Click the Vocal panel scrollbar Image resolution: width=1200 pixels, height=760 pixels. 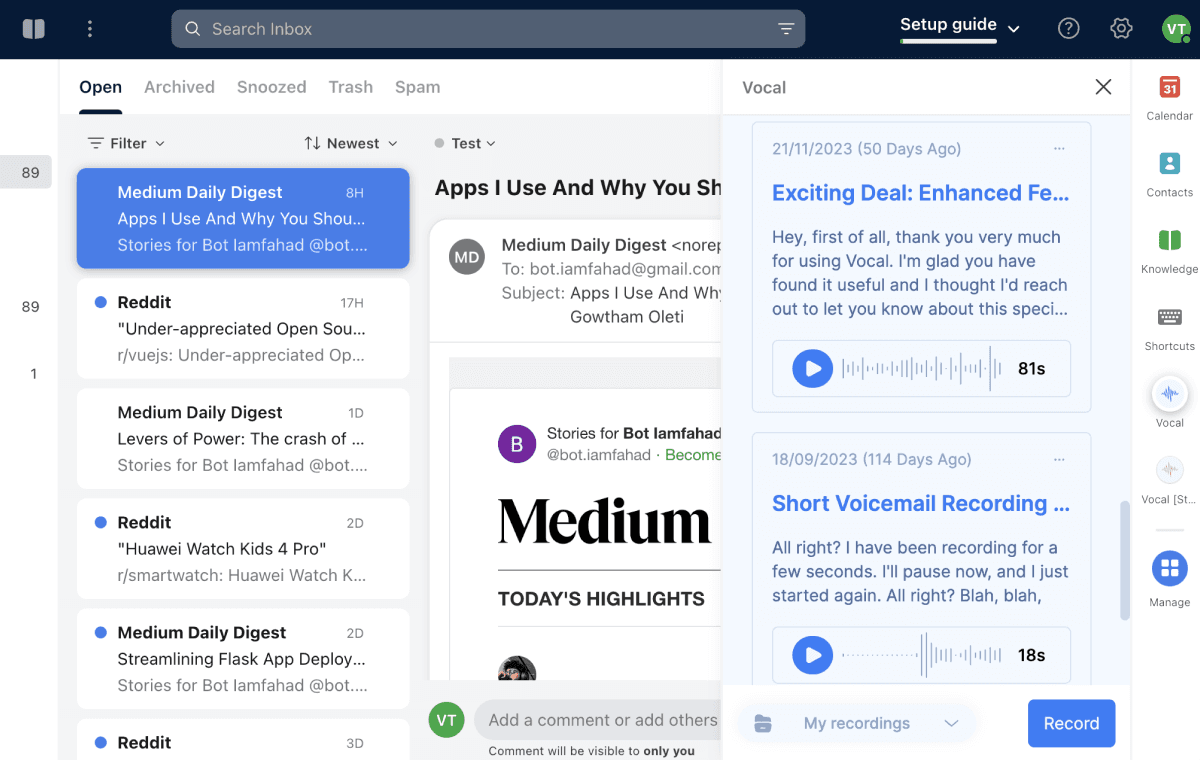(1125, 560)
